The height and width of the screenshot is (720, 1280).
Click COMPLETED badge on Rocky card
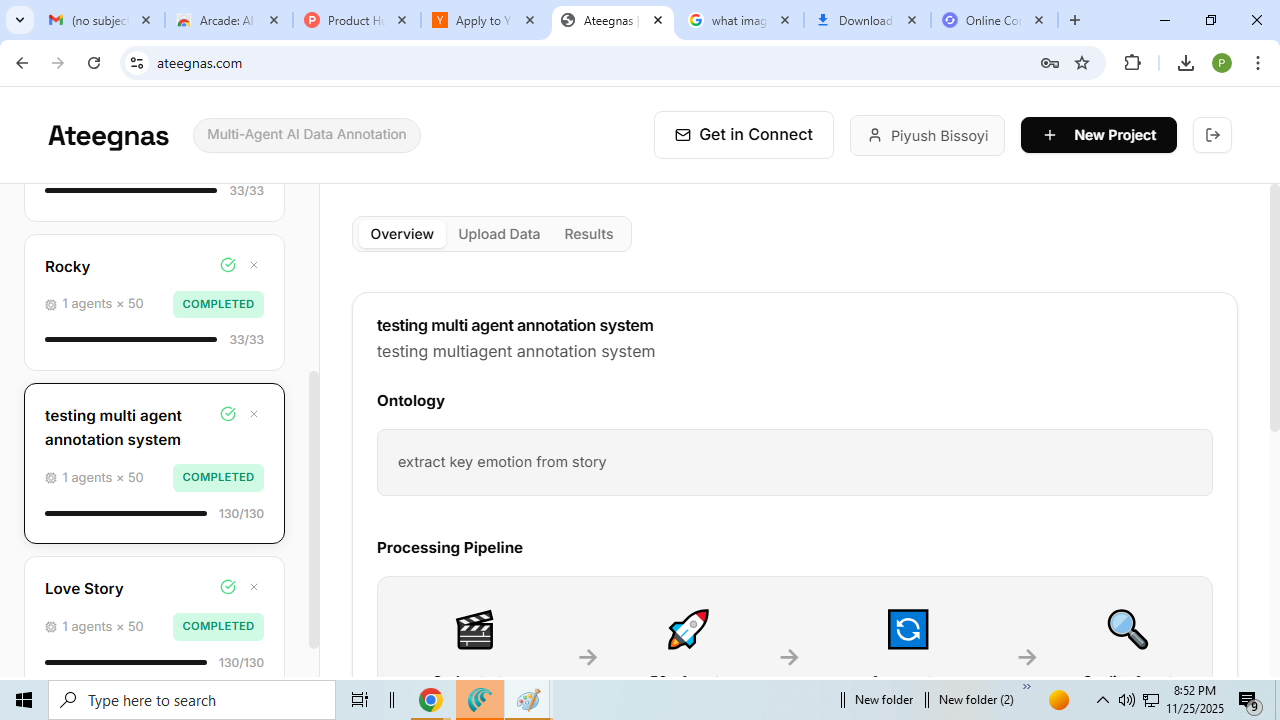[218, 304]
